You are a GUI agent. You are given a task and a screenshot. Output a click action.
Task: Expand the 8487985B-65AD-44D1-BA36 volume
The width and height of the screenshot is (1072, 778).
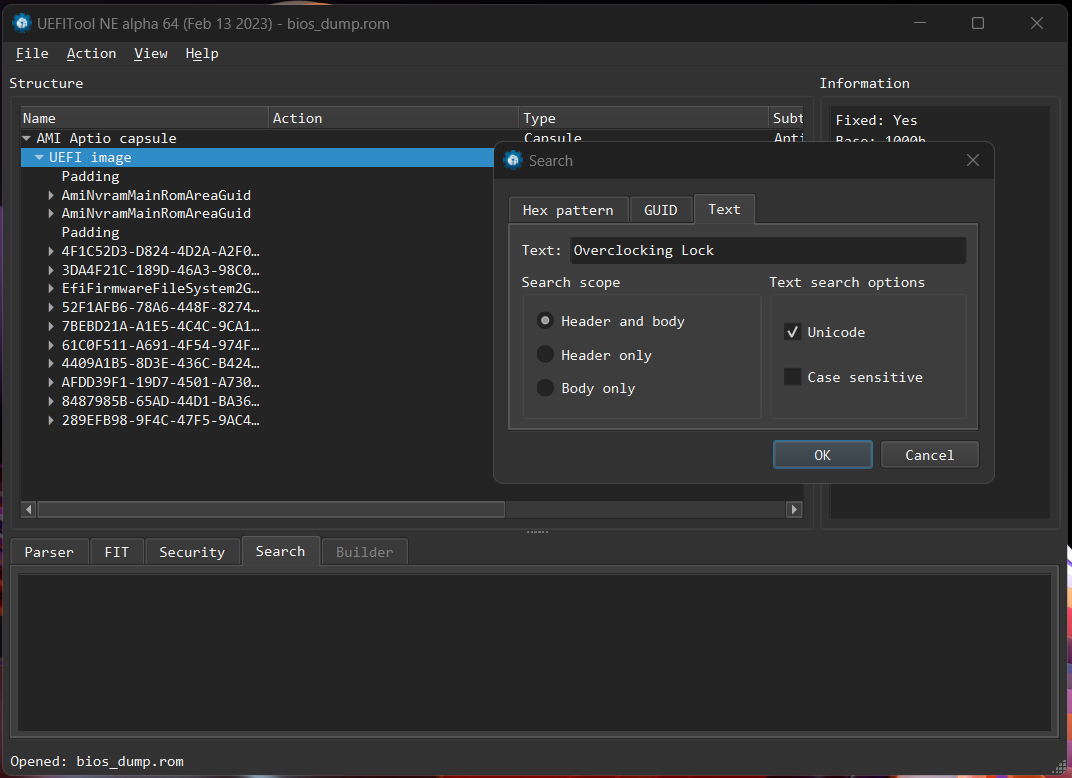(51, 401)
